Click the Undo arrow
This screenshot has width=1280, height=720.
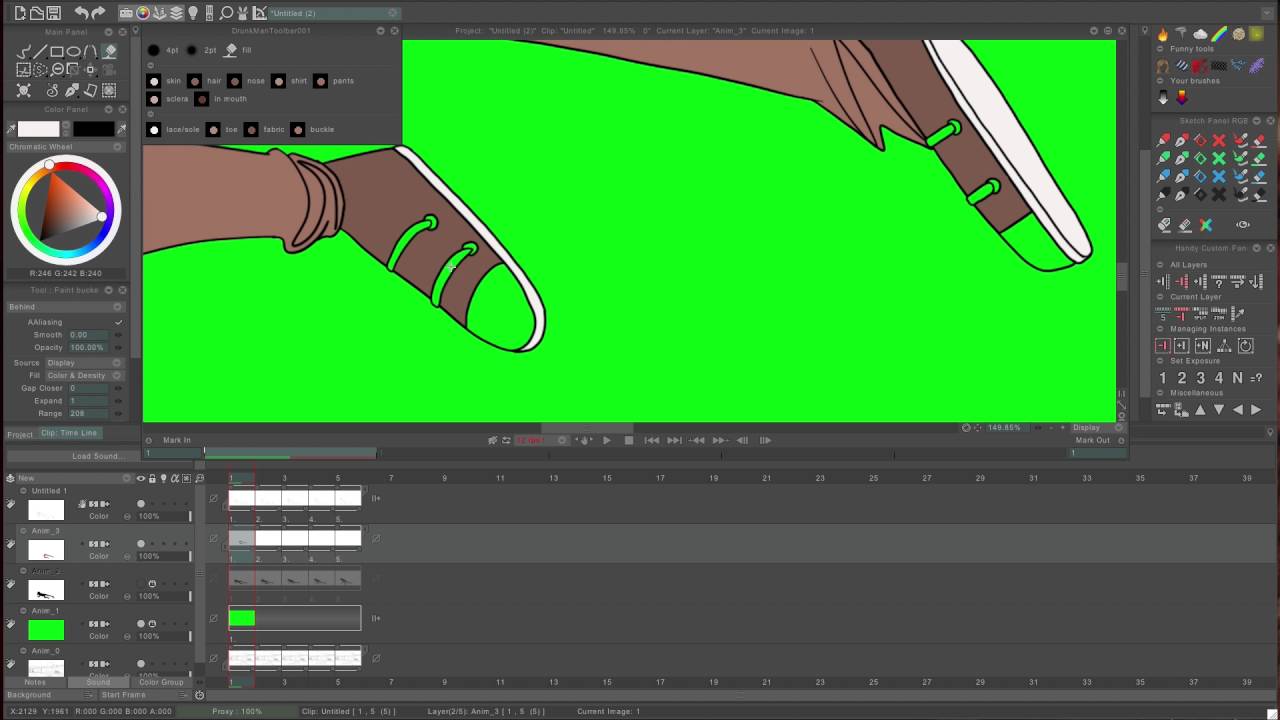click(x=81, y=13)
